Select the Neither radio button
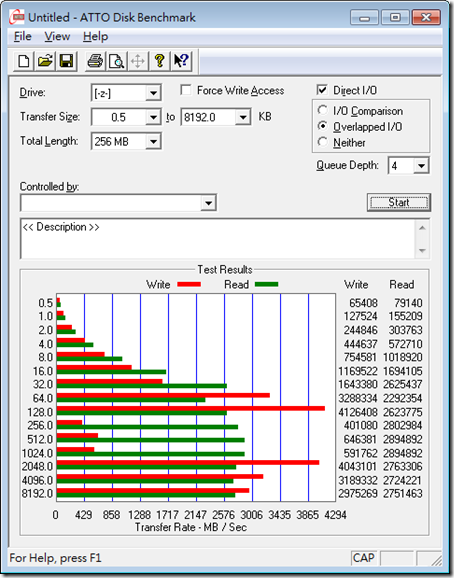 [322, 142]
